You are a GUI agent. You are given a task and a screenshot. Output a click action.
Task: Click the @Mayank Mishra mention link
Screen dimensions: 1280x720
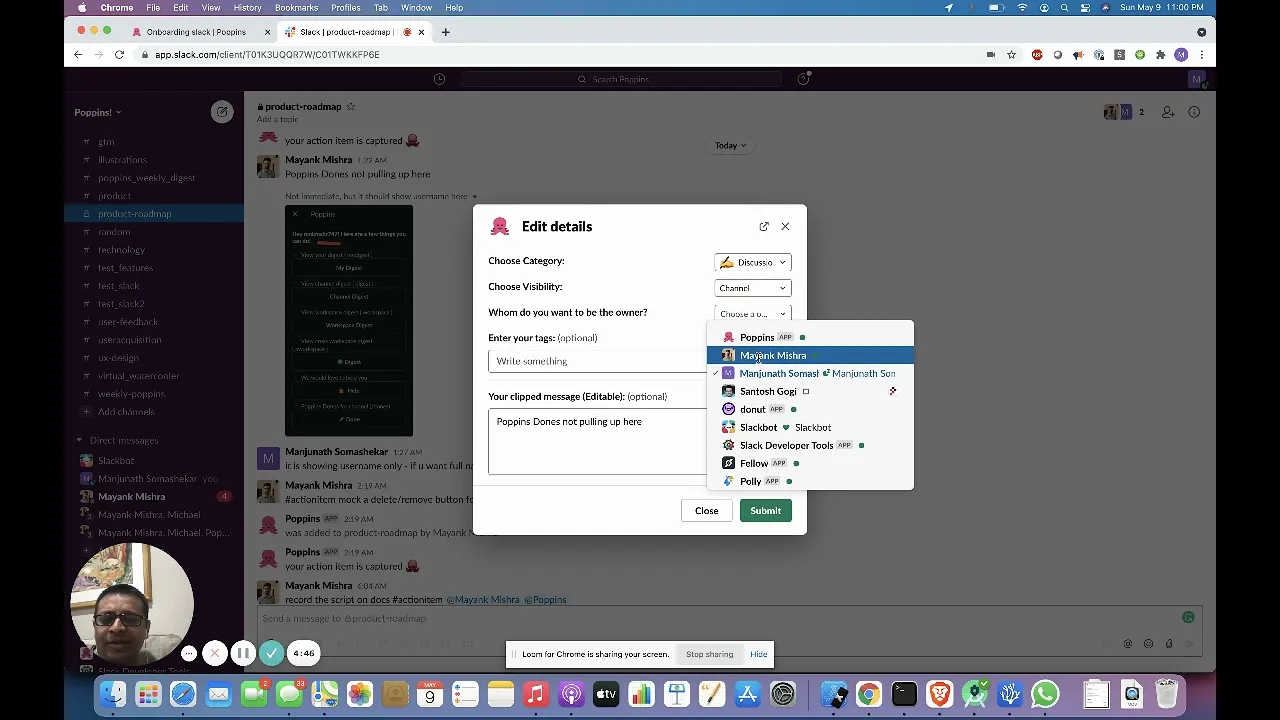pyautogui.click(x=482, y=600)
